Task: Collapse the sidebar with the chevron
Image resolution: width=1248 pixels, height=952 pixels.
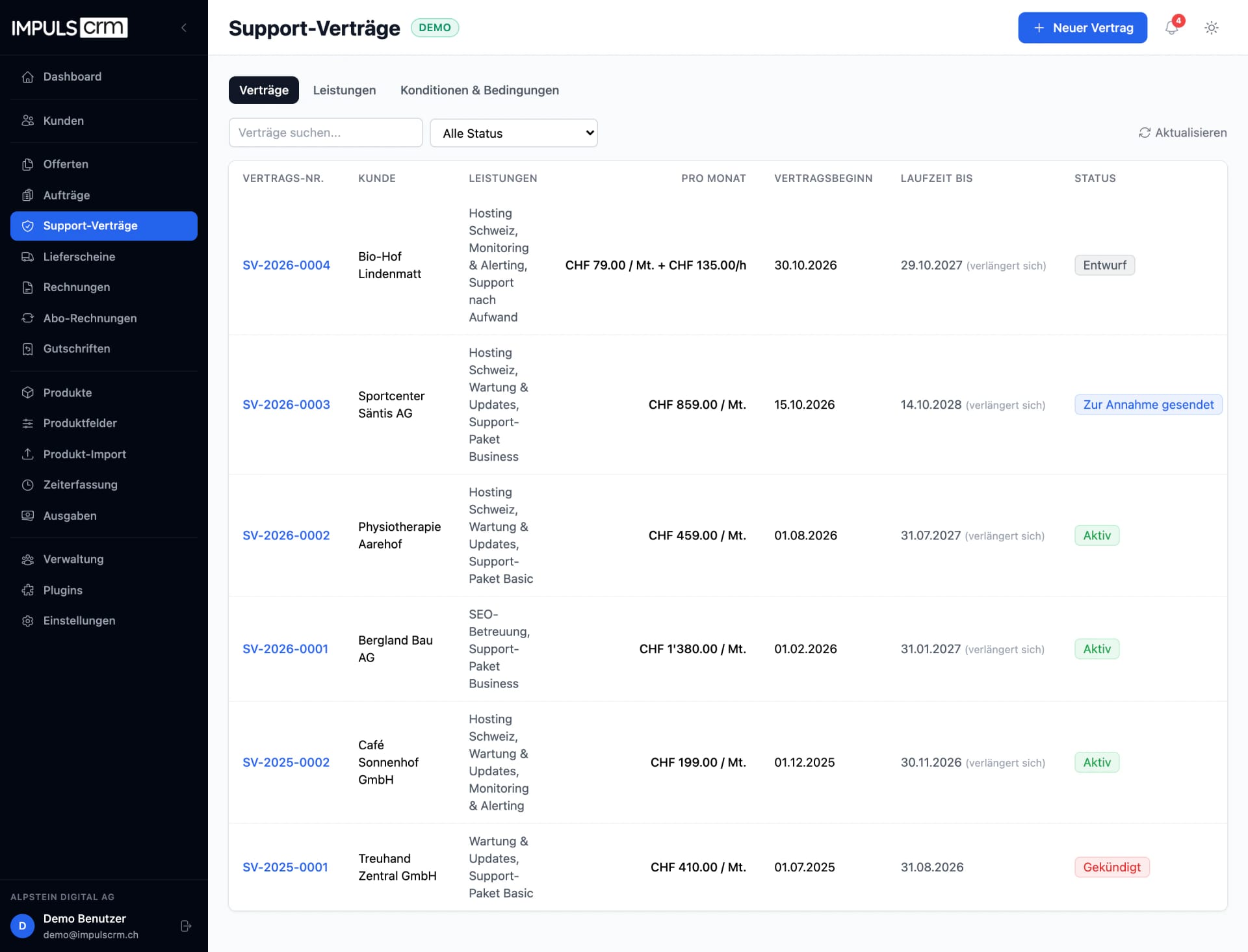Action: (x=184, y=27)
